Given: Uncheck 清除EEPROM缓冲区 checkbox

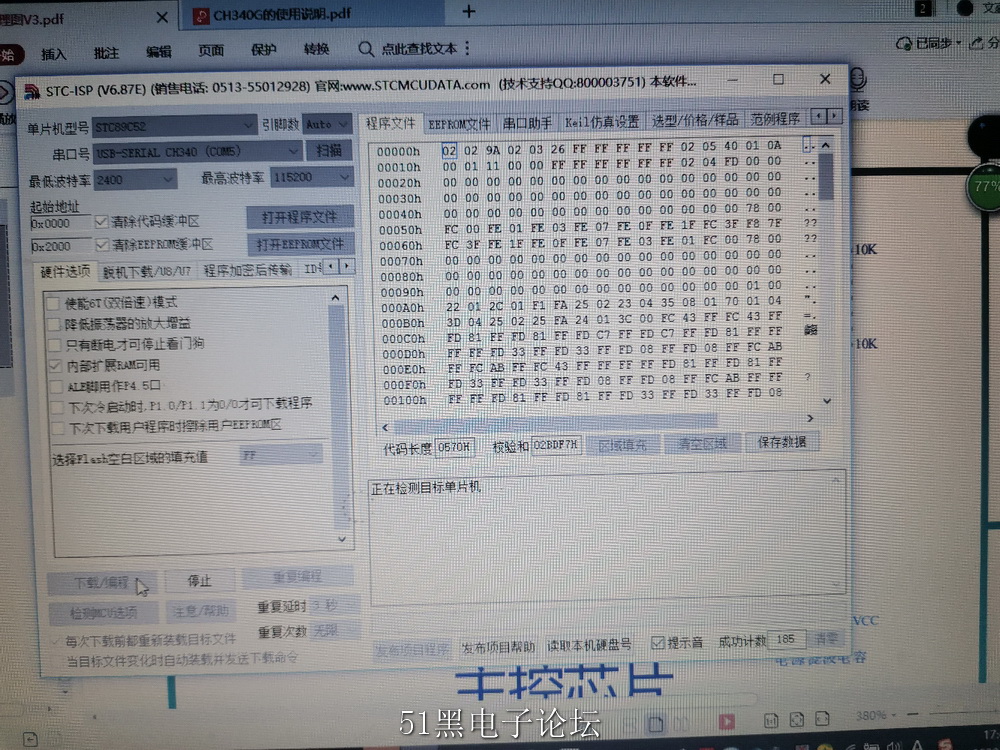Looking at the screenshot, I should [x=101, y=245].
